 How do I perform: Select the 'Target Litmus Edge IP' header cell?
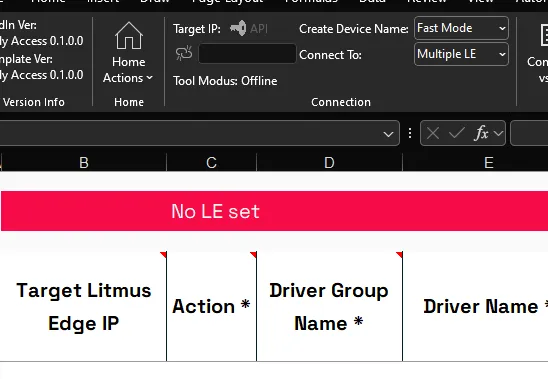tap(84, 306)
